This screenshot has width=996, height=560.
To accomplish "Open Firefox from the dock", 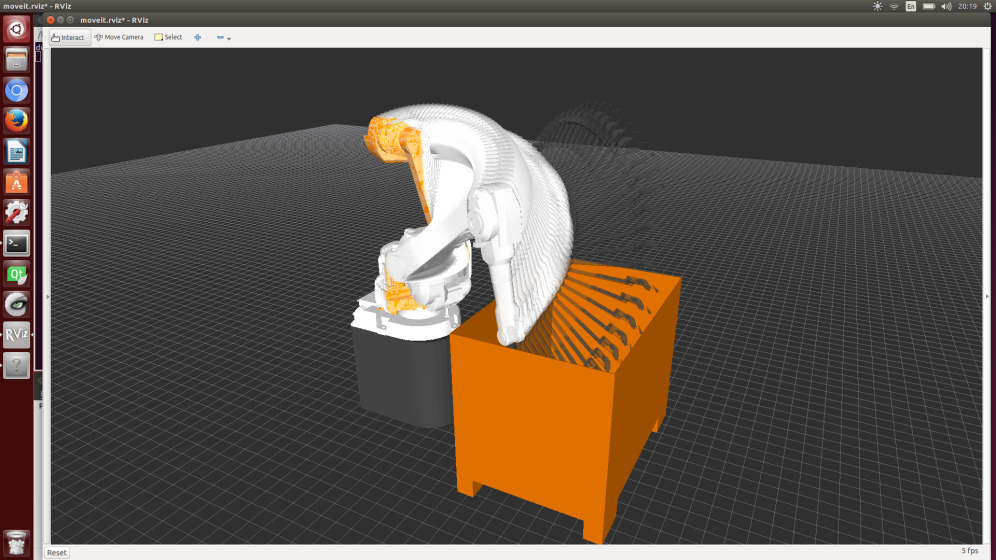I will [x=16, y=120].
